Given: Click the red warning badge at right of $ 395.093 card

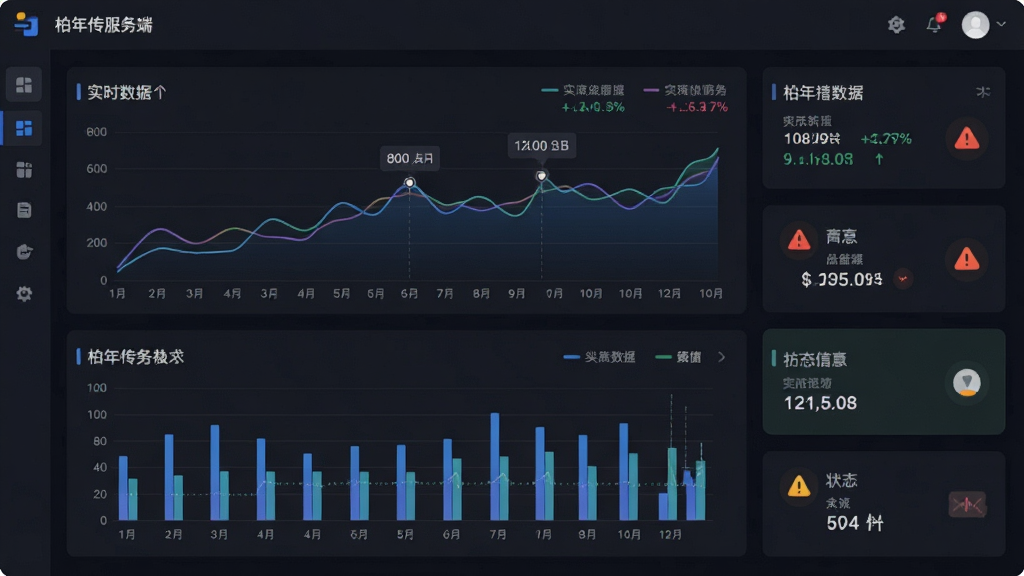Looking at the screenshot, I should (x=967, y=259).
